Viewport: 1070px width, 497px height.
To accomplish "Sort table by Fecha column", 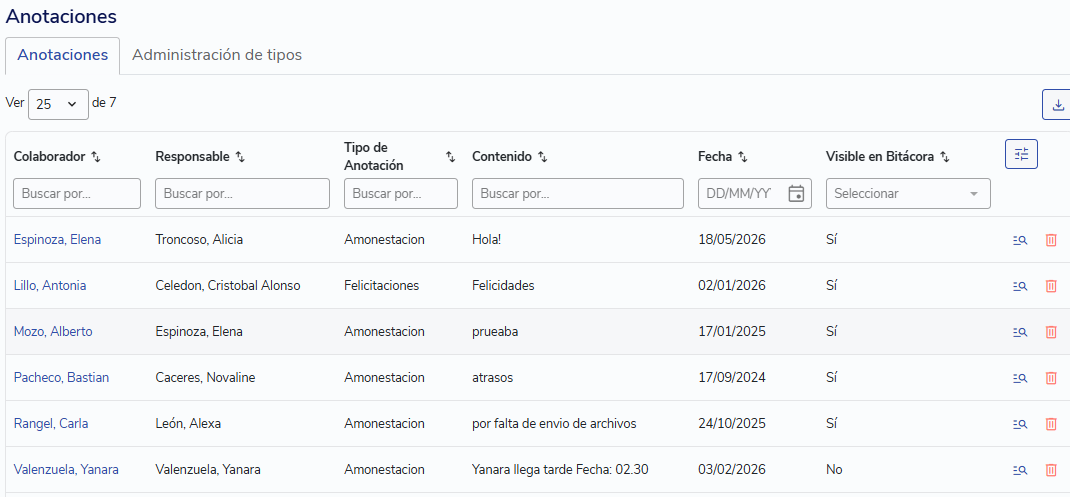I will [742, 157].
